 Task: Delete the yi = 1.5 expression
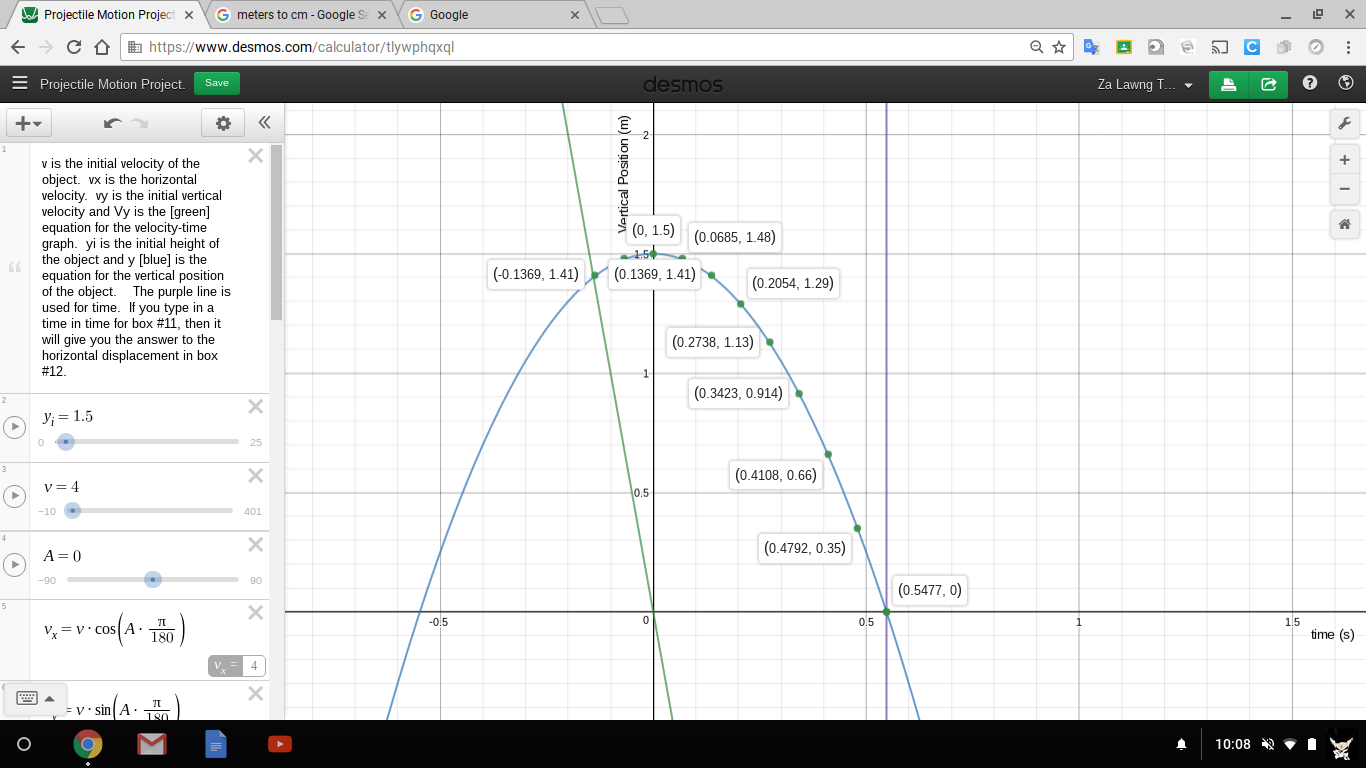point(256,406)
